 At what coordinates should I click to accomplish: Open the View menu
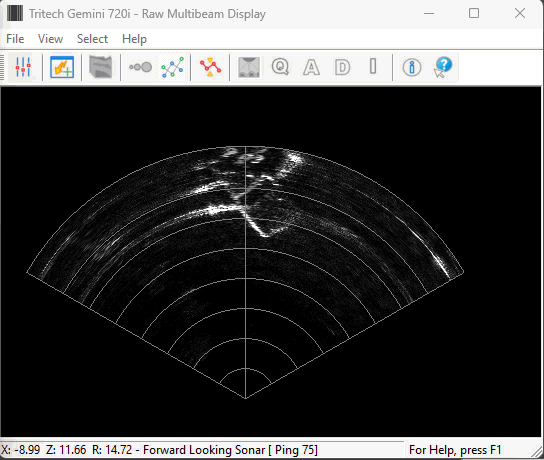coord(50,39)
